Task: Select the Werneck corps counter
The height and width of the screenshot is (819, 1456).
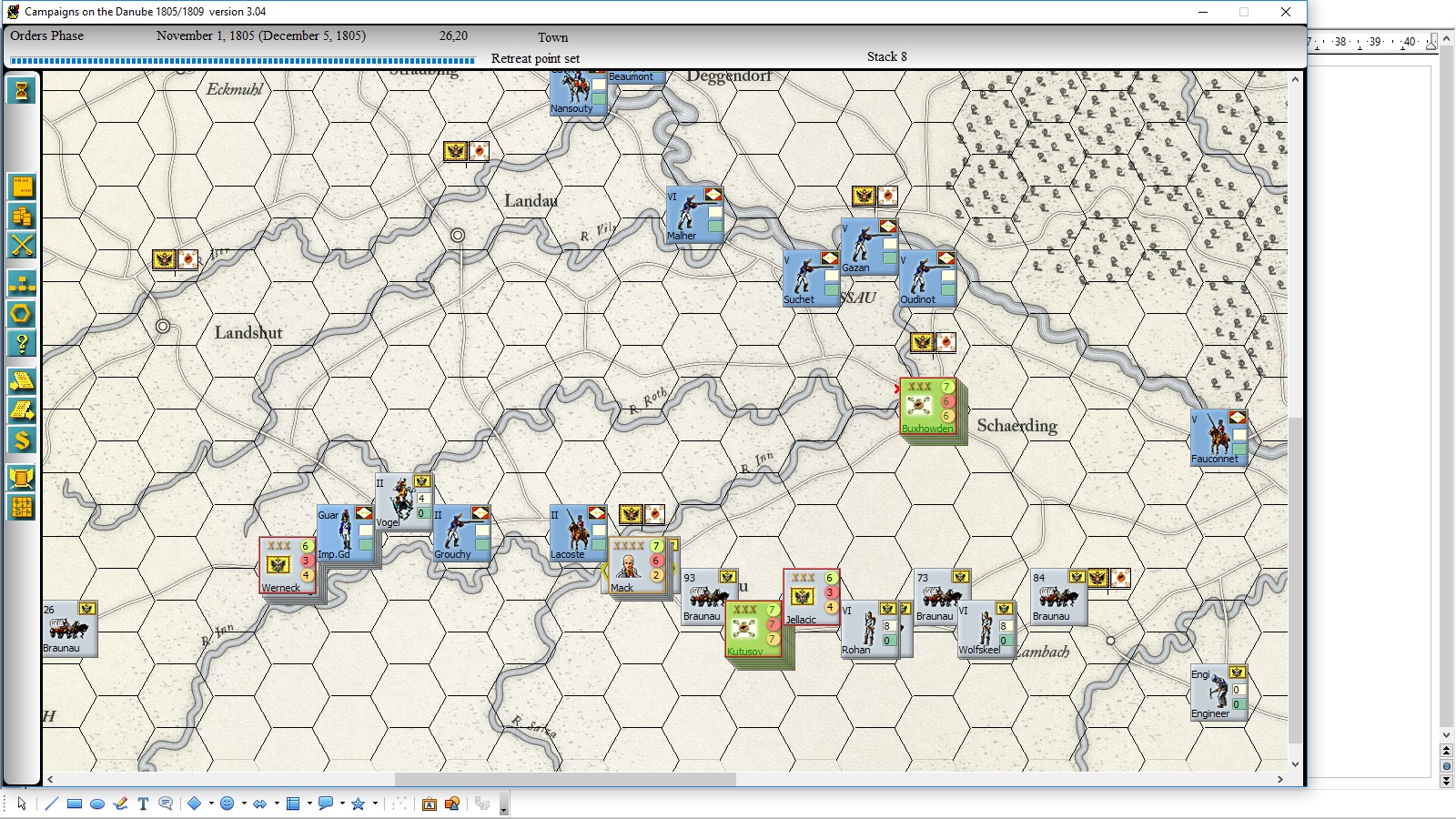Action: [x=288, y=565]
